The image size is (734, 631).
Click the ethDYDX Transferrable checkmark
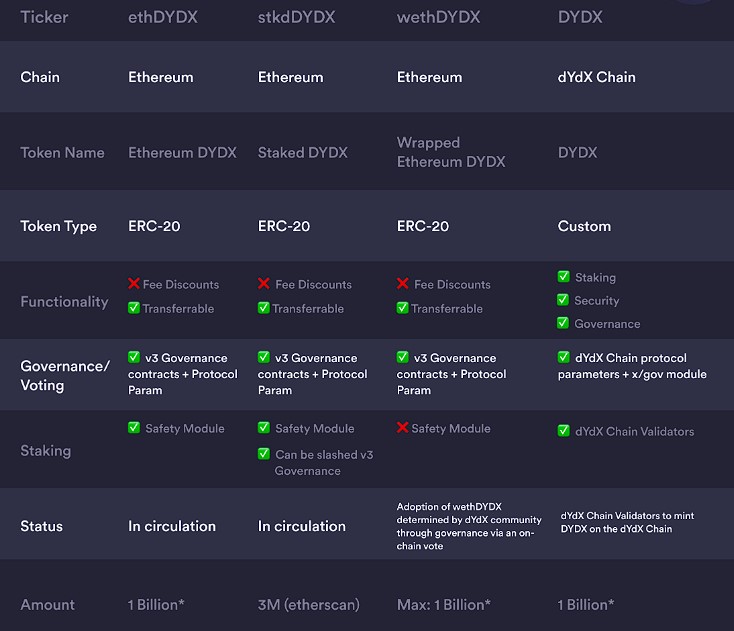click(134, 308)
